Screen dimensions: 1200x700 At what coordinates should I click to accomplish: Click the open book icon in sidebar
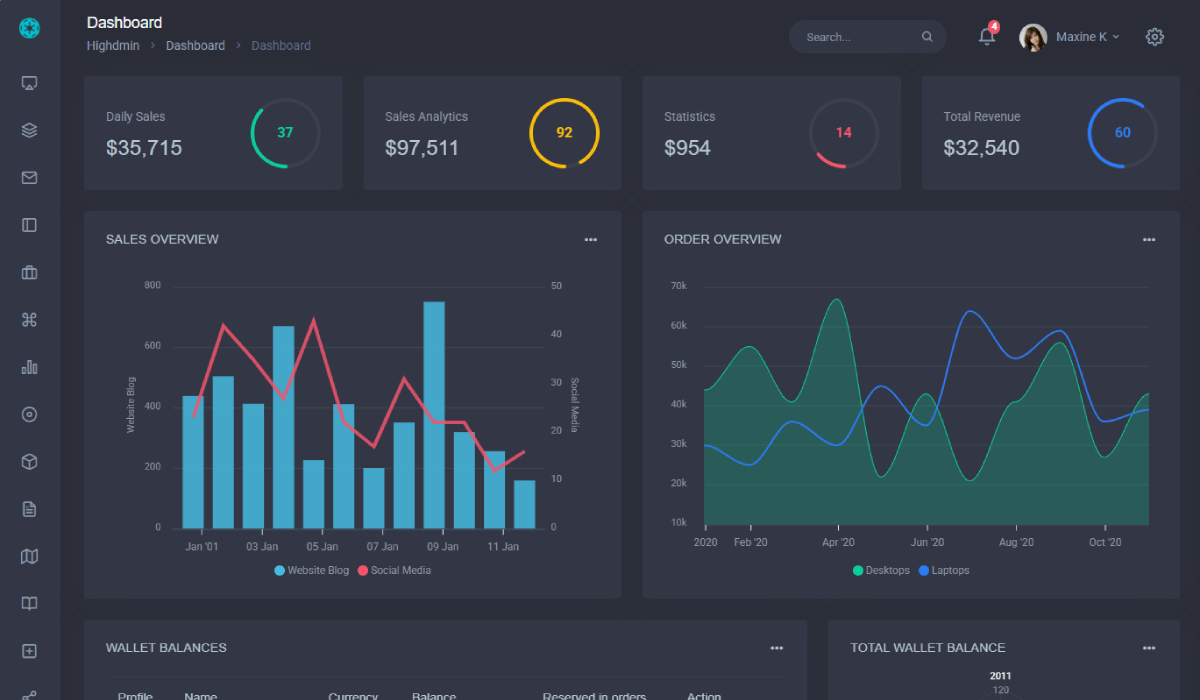(x=29, y=604)
